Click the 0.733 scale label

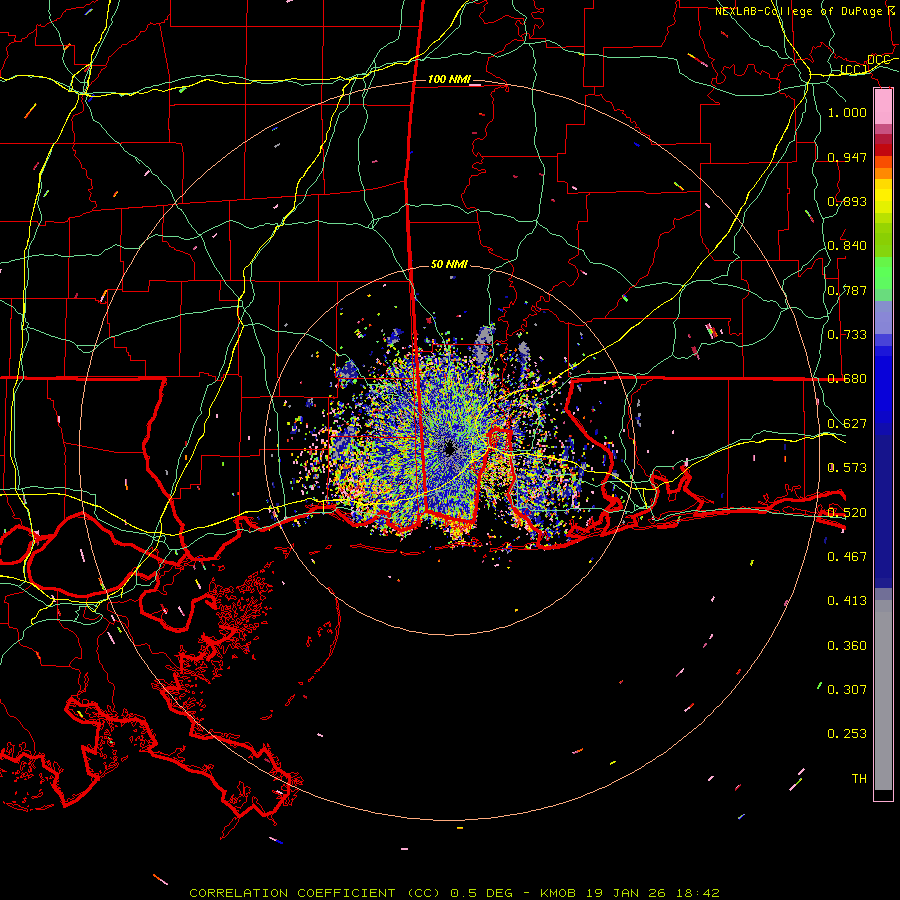pos(847,335)
